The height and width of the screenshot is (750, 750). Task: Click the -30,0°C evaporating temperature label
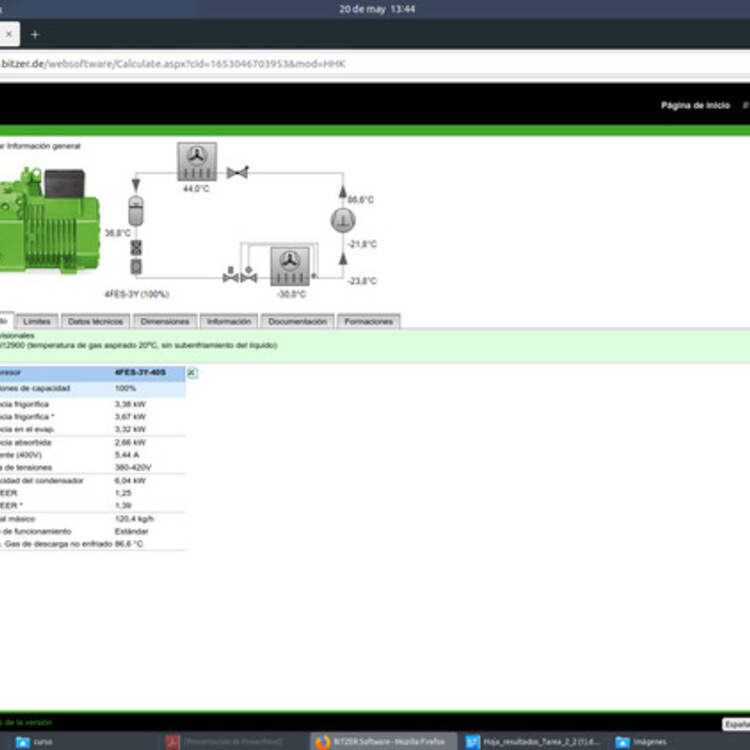(x=291, y=294)
